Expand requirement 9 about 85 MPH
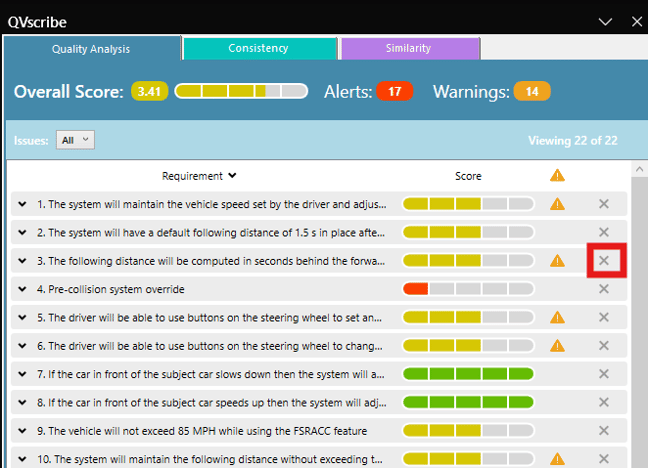The image size is (648, 468). tap(22, 431)
